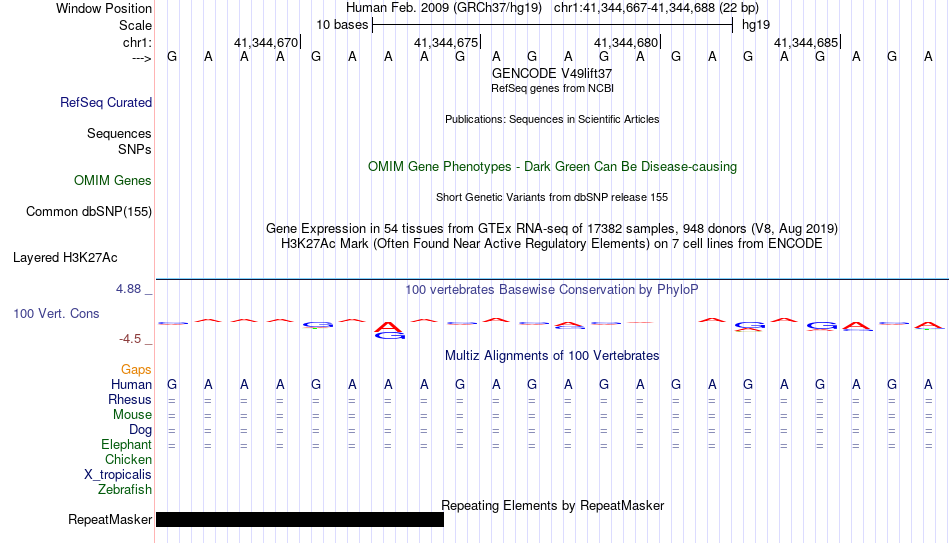Click the chr1:41,344,667-41,344,688 position text
The image size is (950, 543).
click(x=656, y=8)
